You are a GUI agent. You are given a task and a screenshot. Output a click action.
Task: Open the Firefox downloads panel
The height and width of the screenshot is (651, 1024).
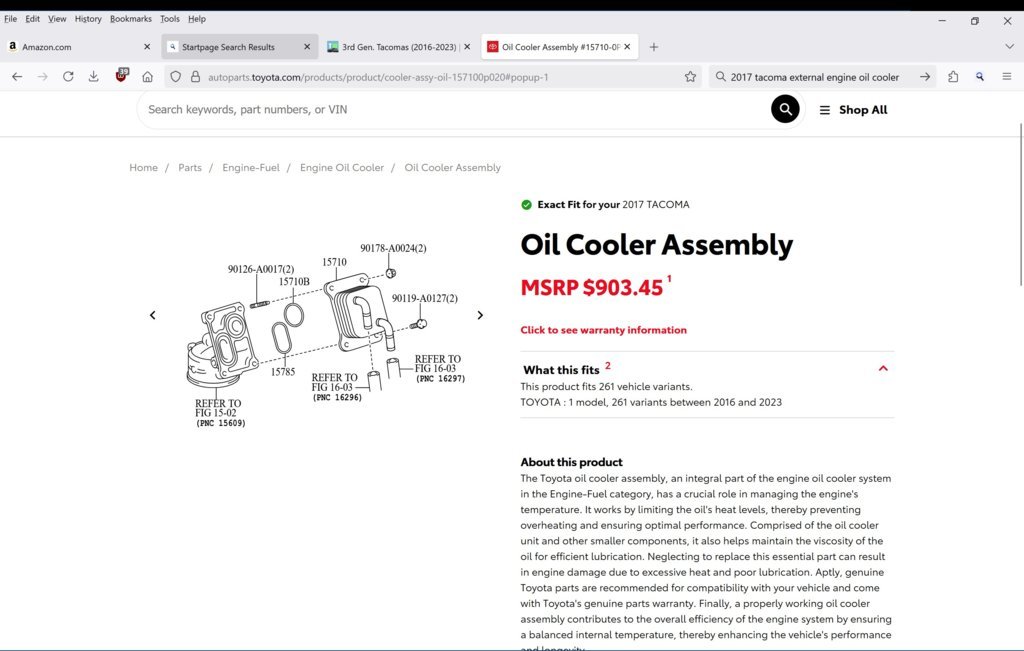click(93, 77)
